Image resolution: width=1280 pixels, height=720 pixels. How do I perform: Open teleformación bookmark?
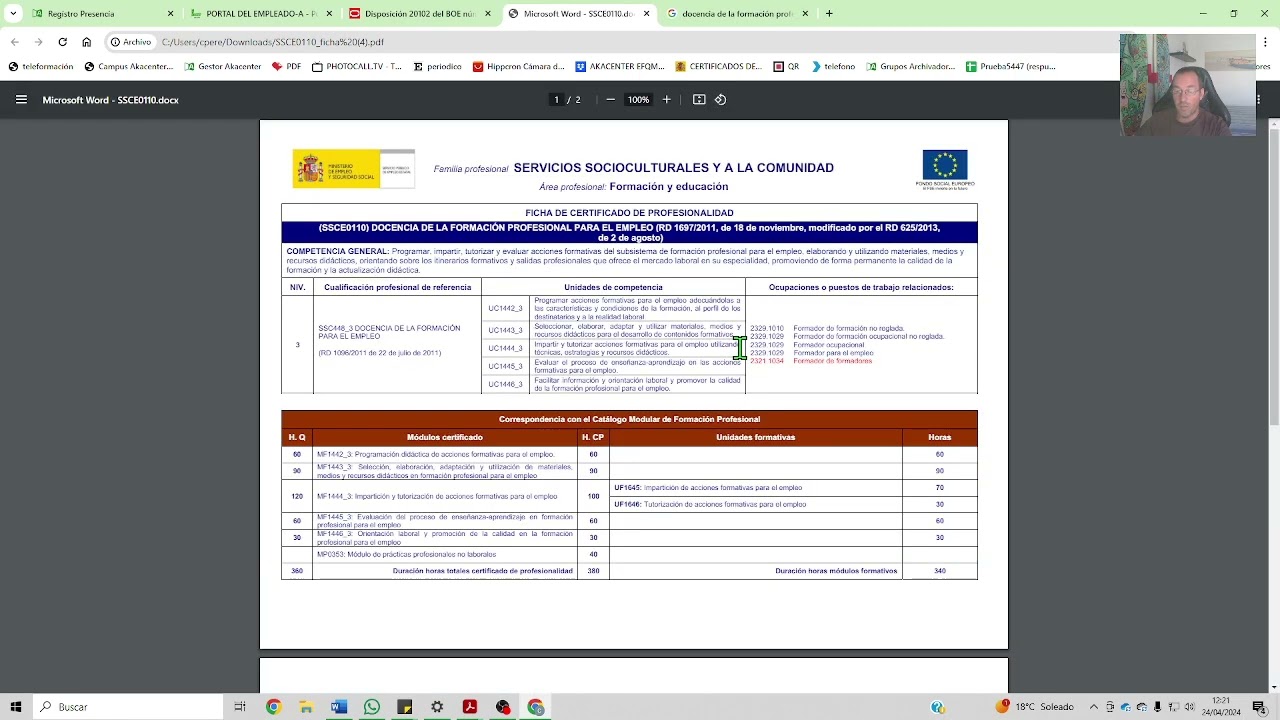click(41, 67)
